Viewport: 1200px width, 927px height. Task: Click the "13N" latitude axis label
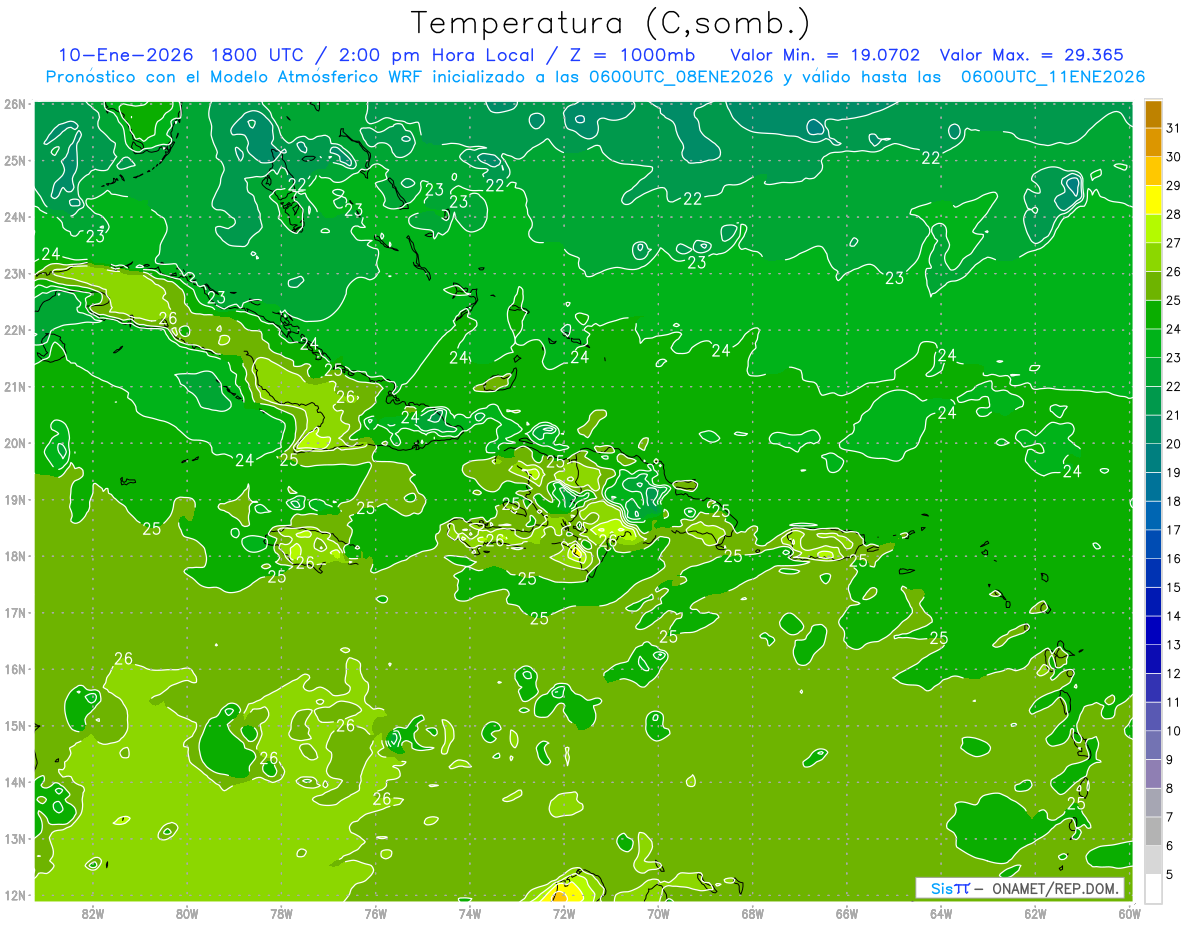coord(15,838)
